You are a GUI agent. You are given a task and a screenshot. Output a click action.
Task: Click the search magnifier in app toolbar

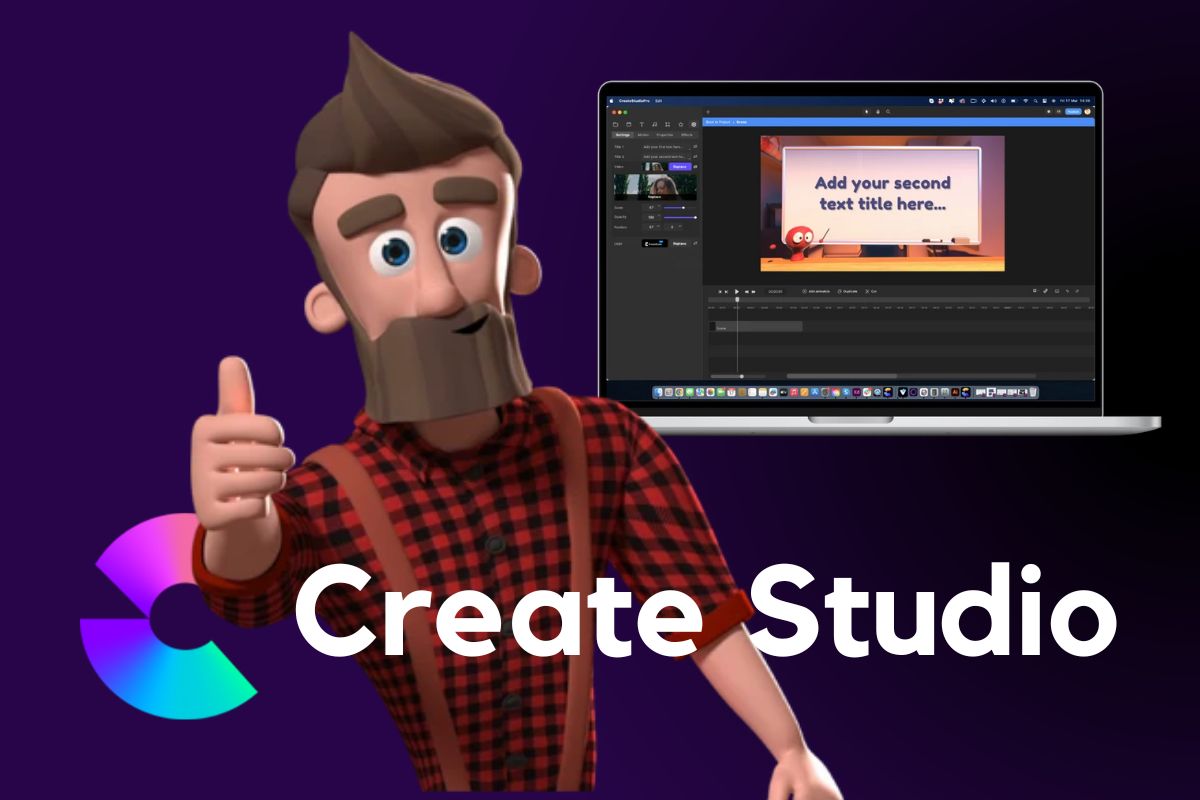click(x=888, y=112)
